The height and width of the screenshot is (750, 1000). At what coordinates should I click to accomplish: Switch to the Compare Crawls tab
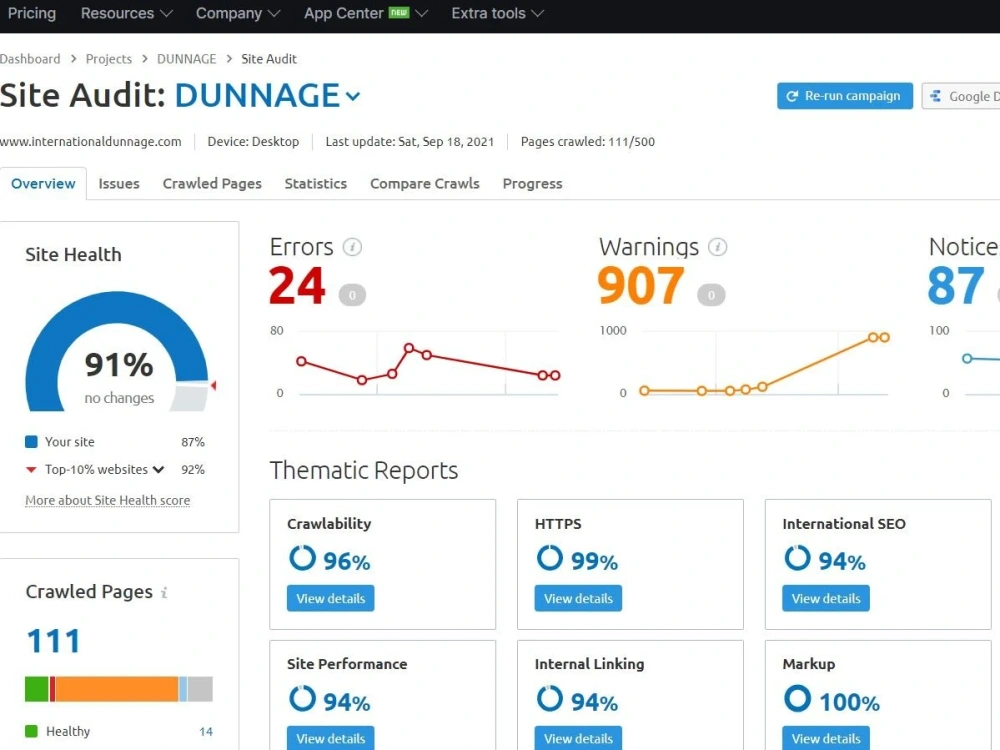tap(425, 184)
